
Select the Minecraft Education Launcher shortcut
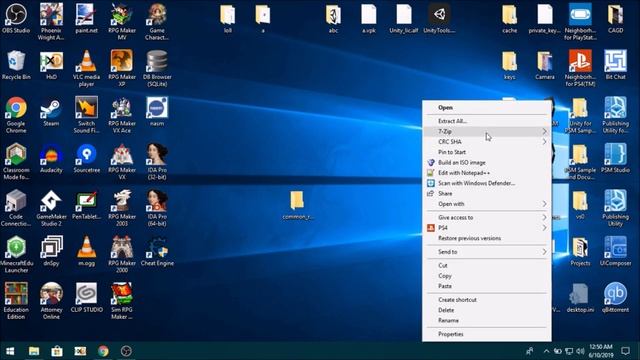pos(16,255)
